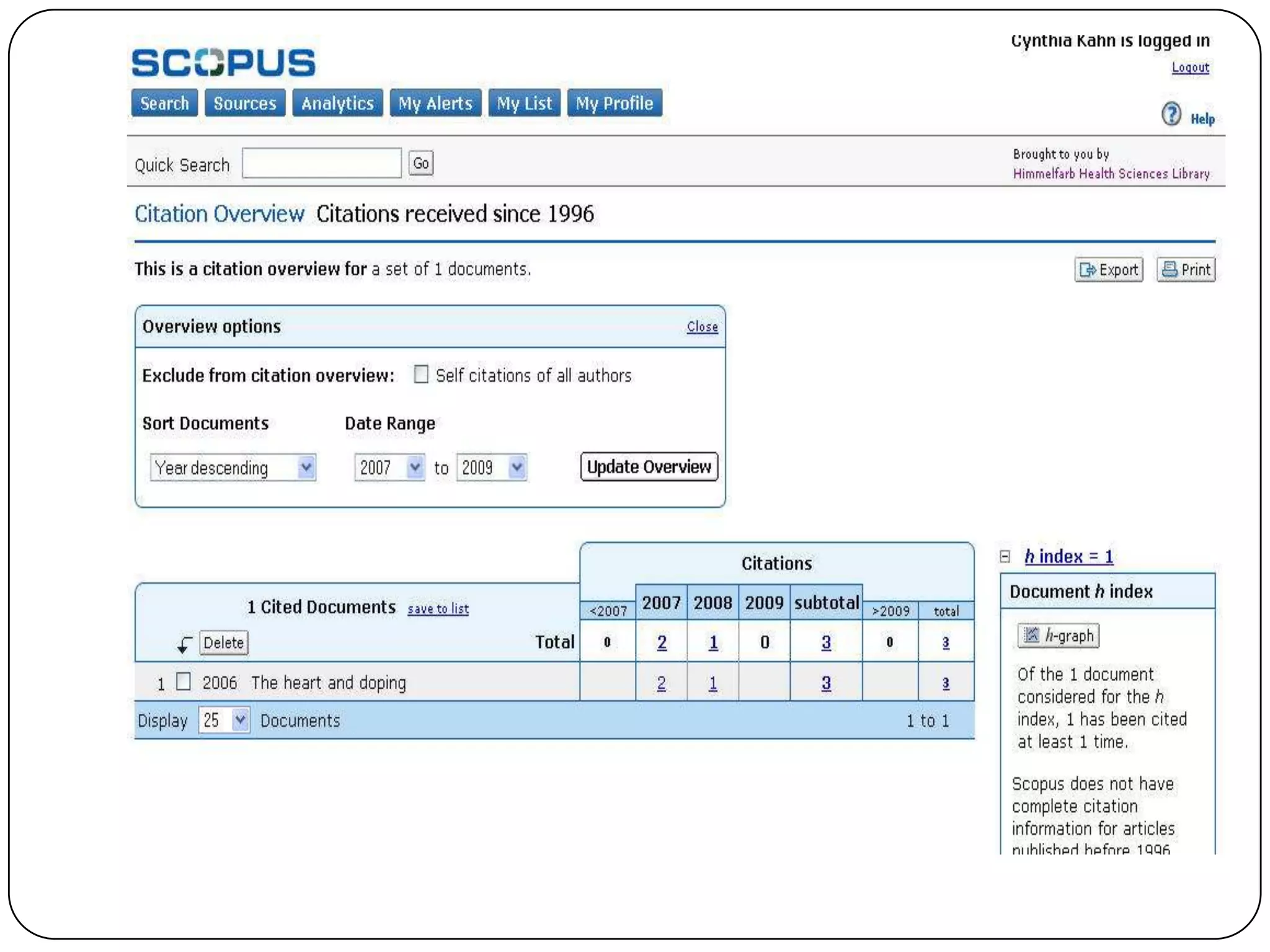1270x952 pixels.
Task: Click the h-graph chart icon button
Action: [1058, 635]
